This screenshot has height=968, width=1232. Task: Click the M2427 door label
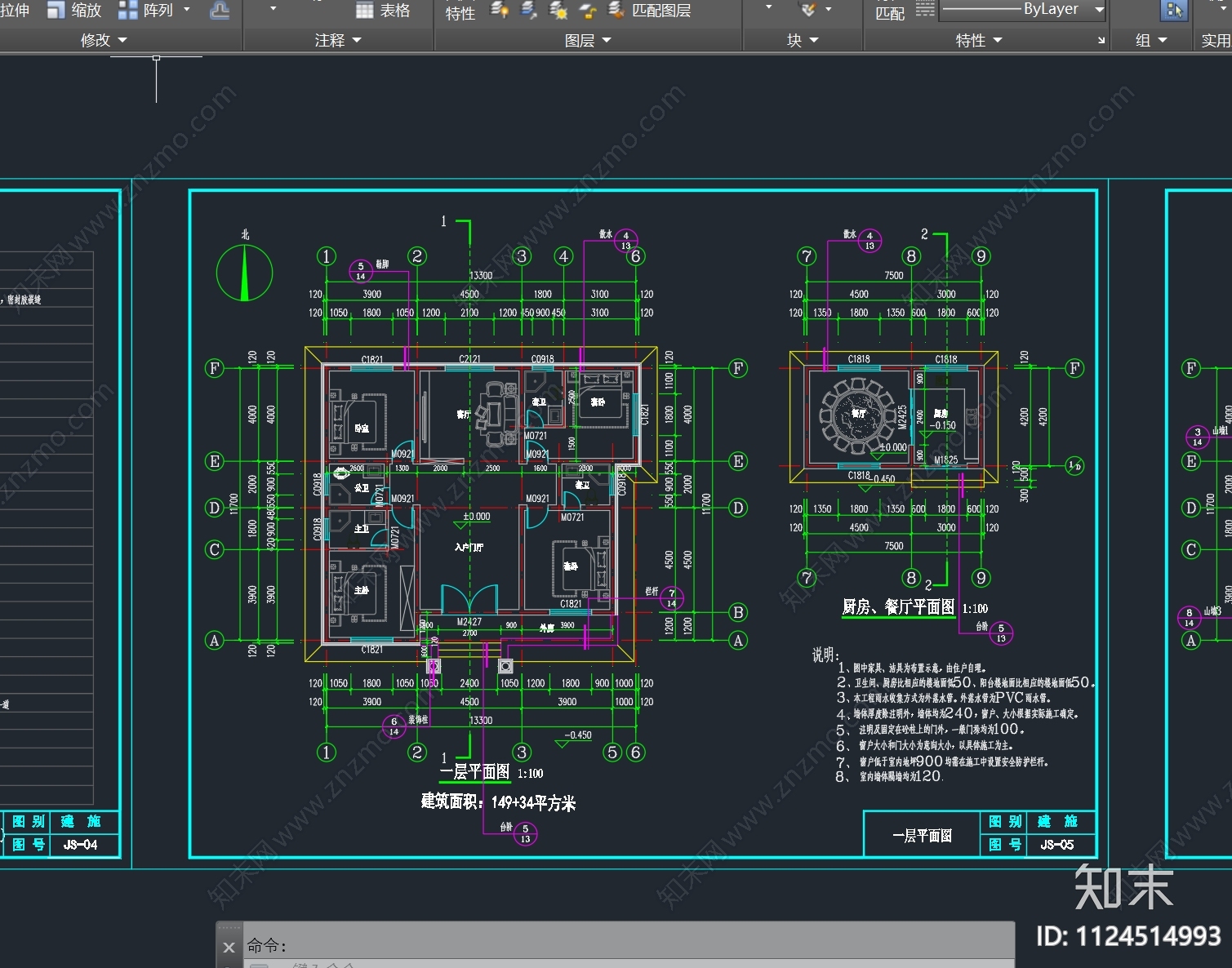click(x=469, y=622)
